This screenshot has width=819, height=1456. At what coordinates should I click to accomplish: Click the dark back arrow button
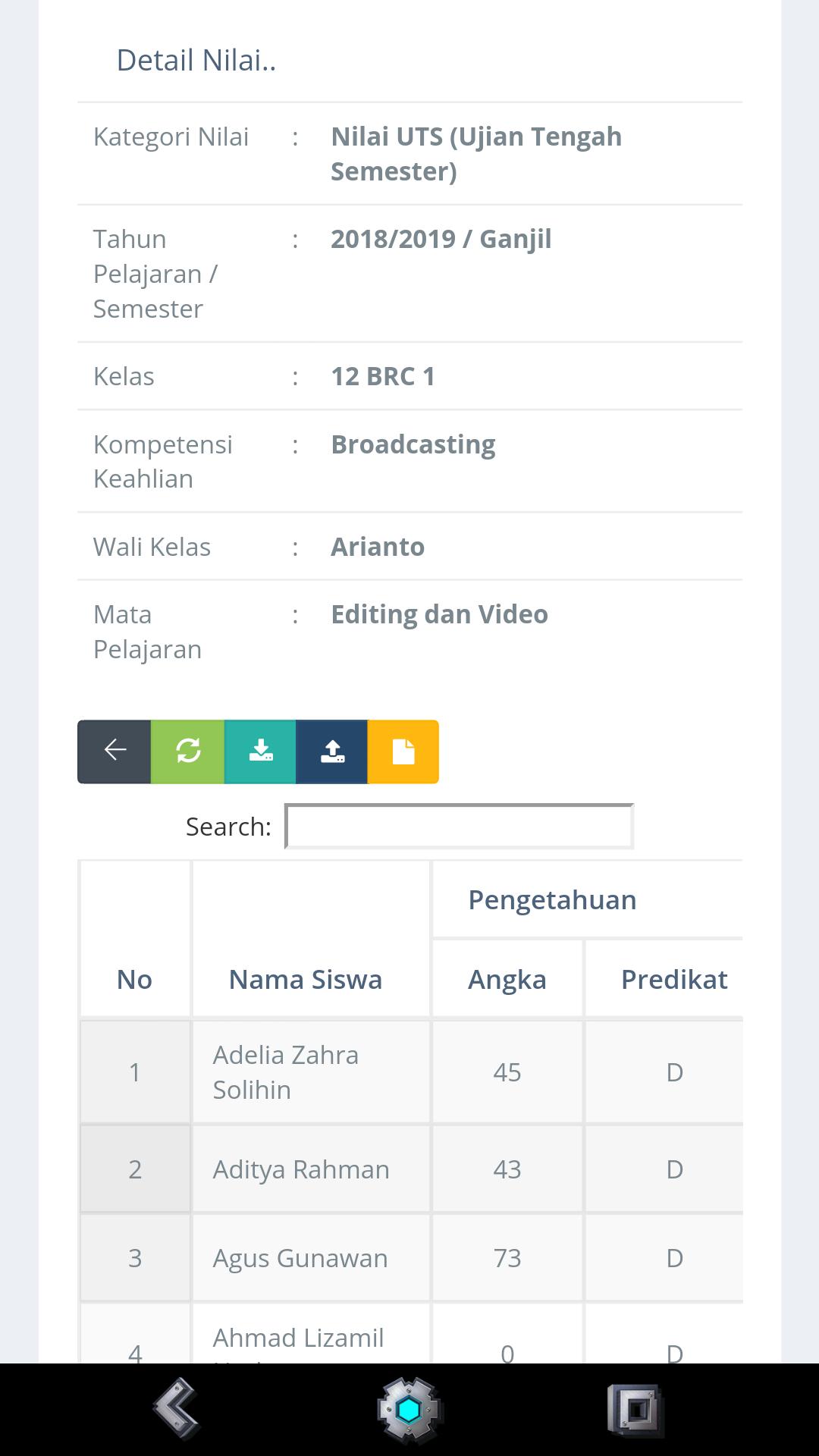[115, 751]
